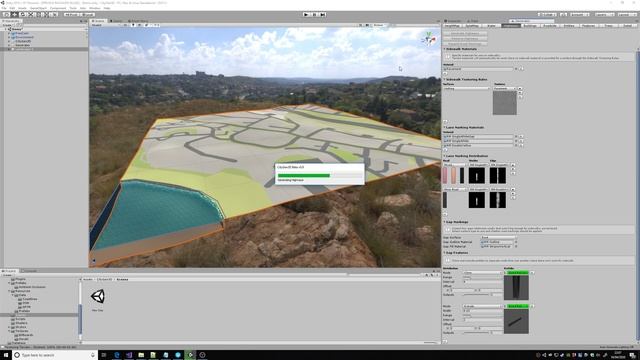Open the Inspector tab
Image resolution: width=640 pixels, height=360 pixels.
tap(453, 21)
